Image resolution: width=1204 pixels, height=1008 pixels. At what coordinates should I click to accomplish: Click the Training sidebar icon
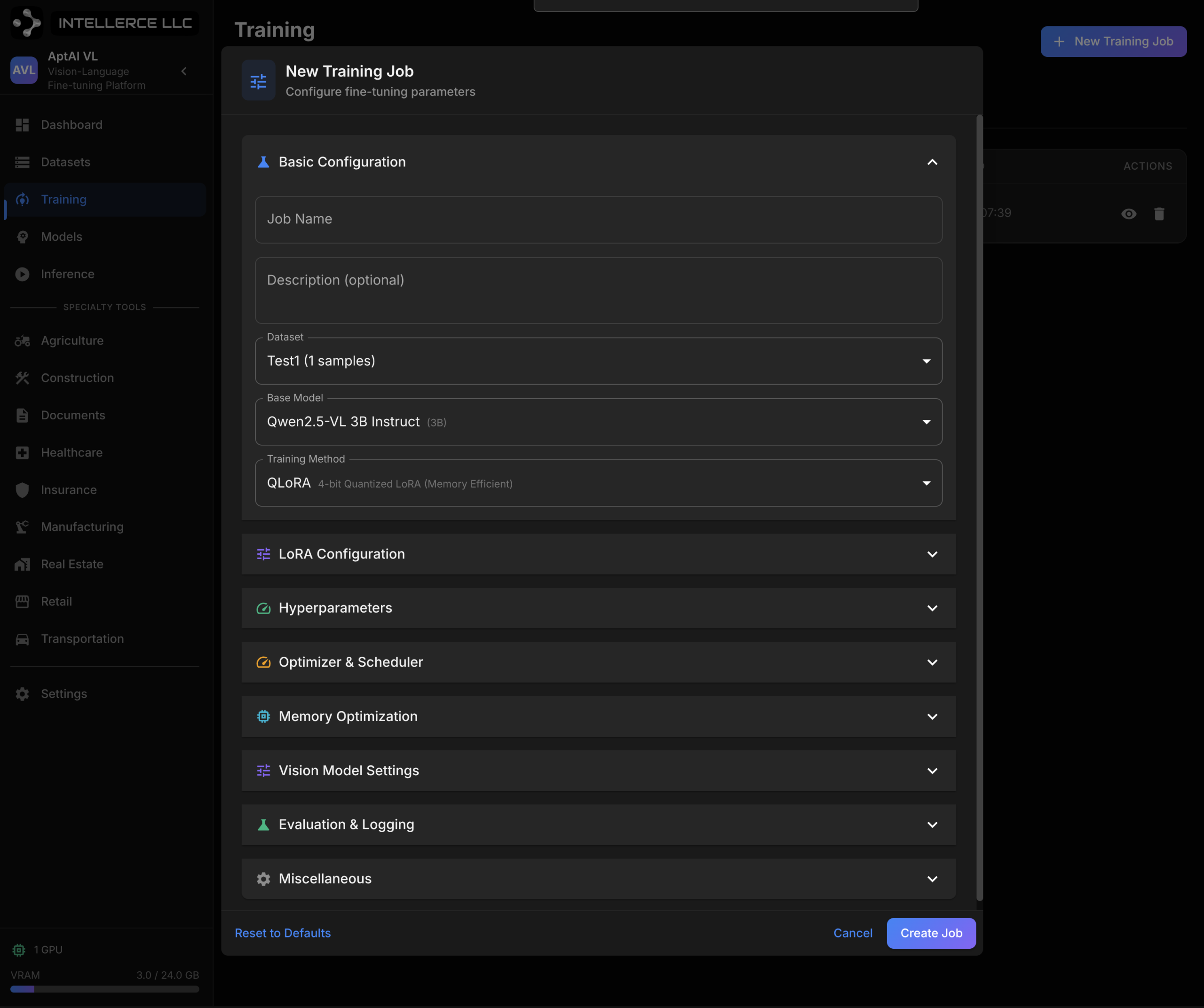(x=23, y=199)
